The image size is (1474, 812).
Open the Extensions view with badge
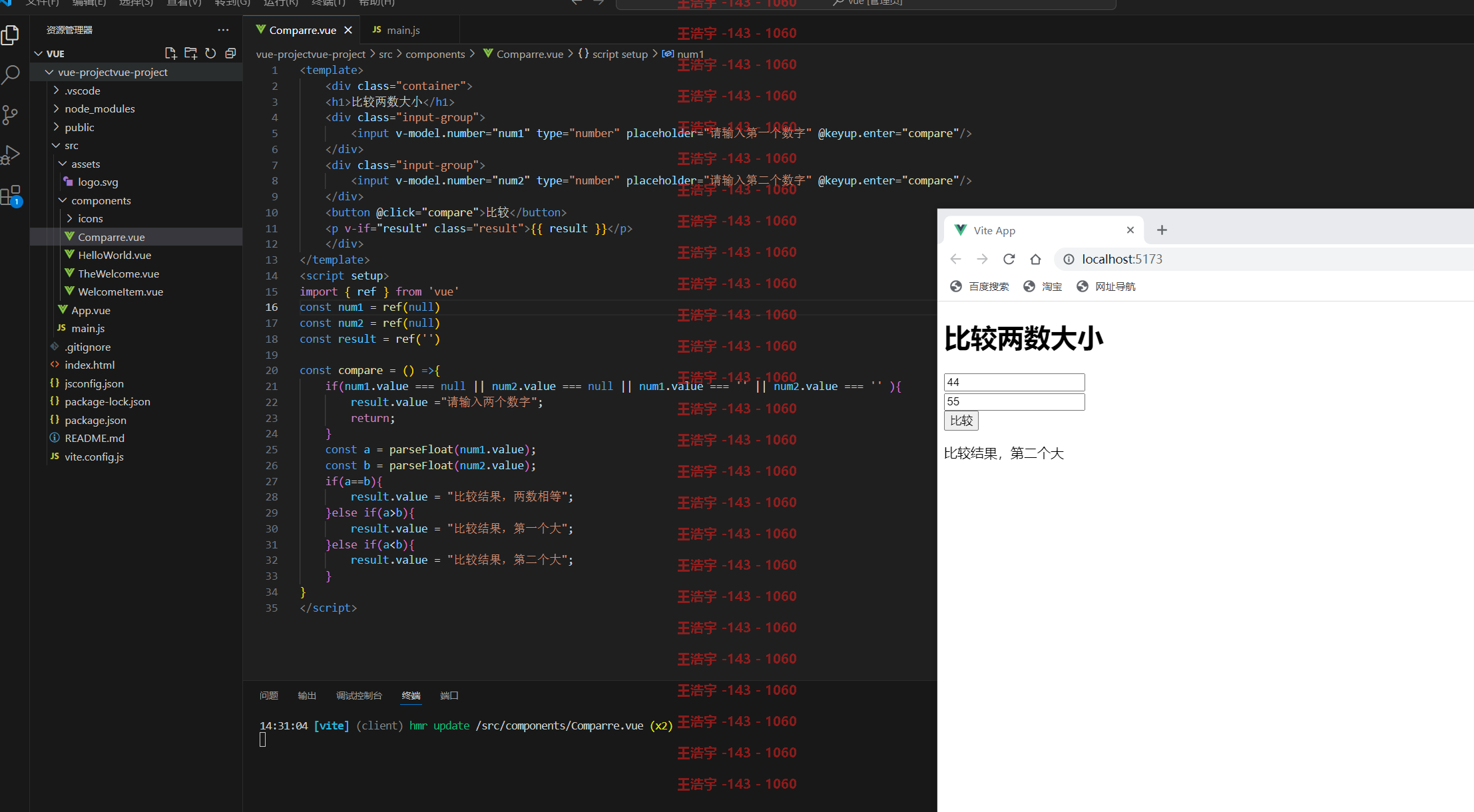pos(11,196)
